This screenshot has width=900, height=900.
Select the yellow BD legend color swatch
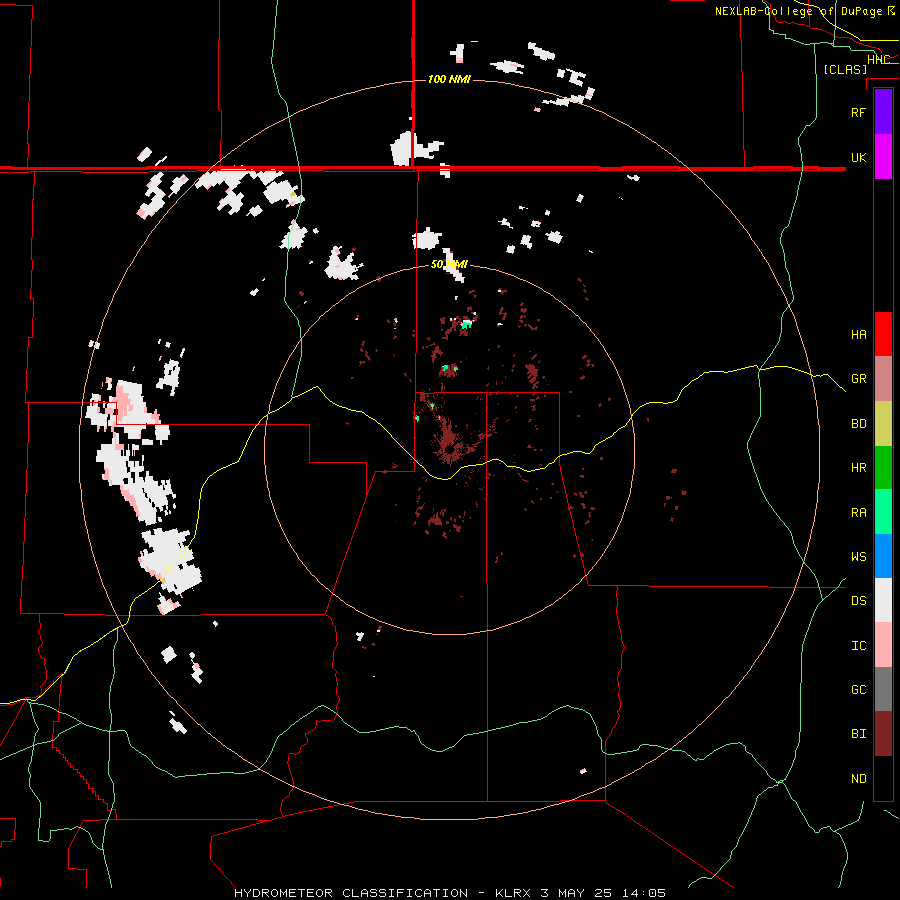pyautogui.click(x=883, y=423)
